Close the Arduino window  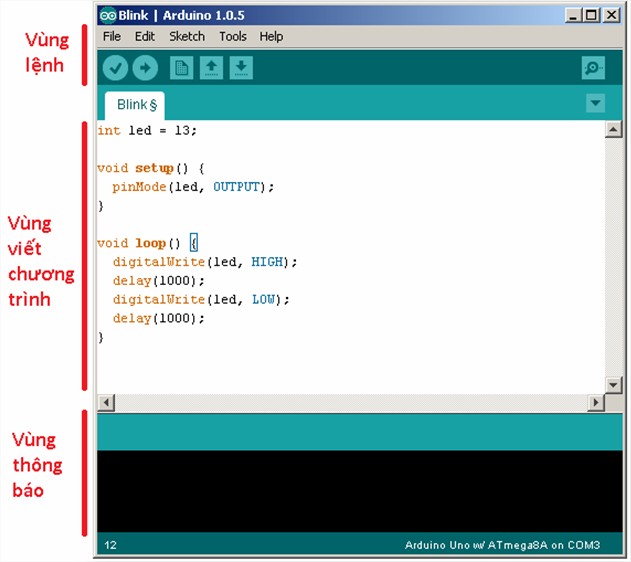click(611, 16)
